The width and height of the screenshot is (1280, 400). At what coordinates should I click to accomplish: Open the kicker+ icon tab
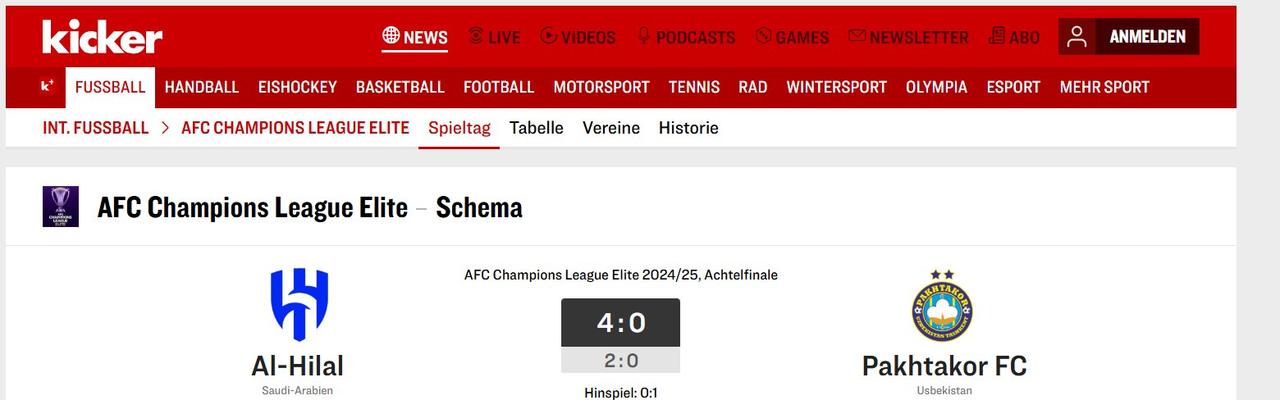click(47, 87)
